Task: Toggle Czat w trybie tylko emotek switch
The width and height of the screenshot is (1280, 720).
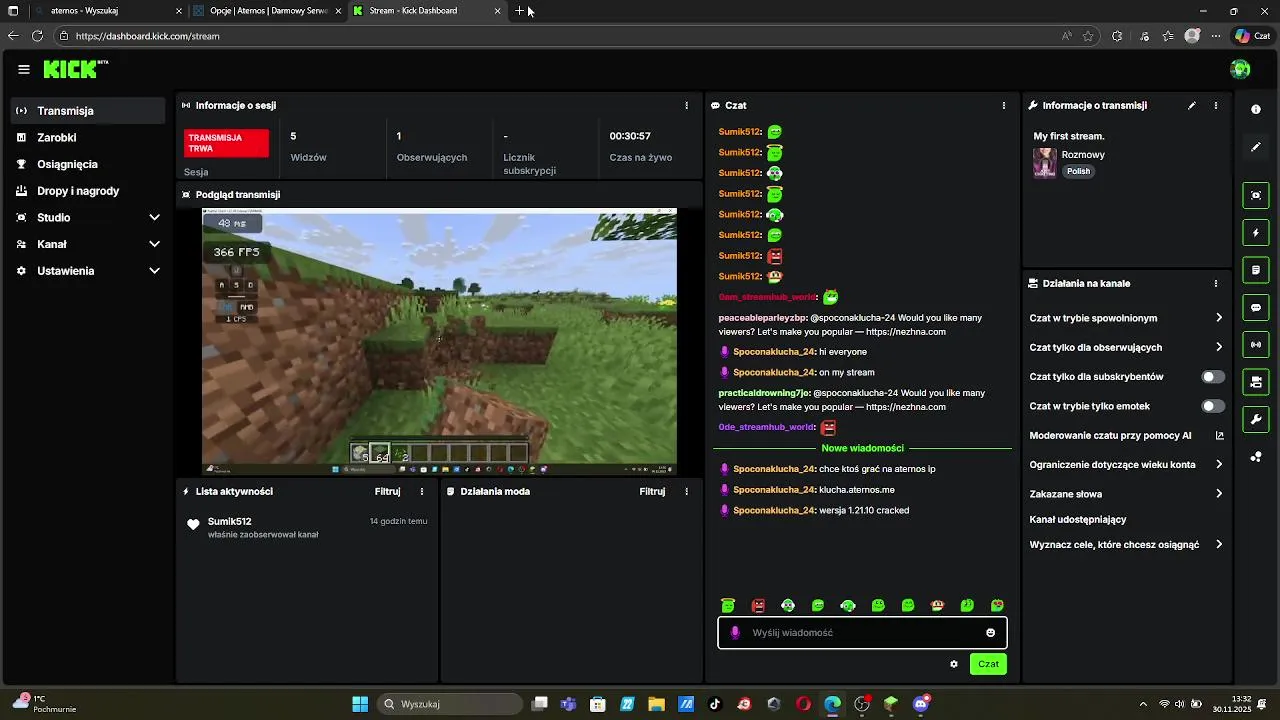Action: (1213, 406)
